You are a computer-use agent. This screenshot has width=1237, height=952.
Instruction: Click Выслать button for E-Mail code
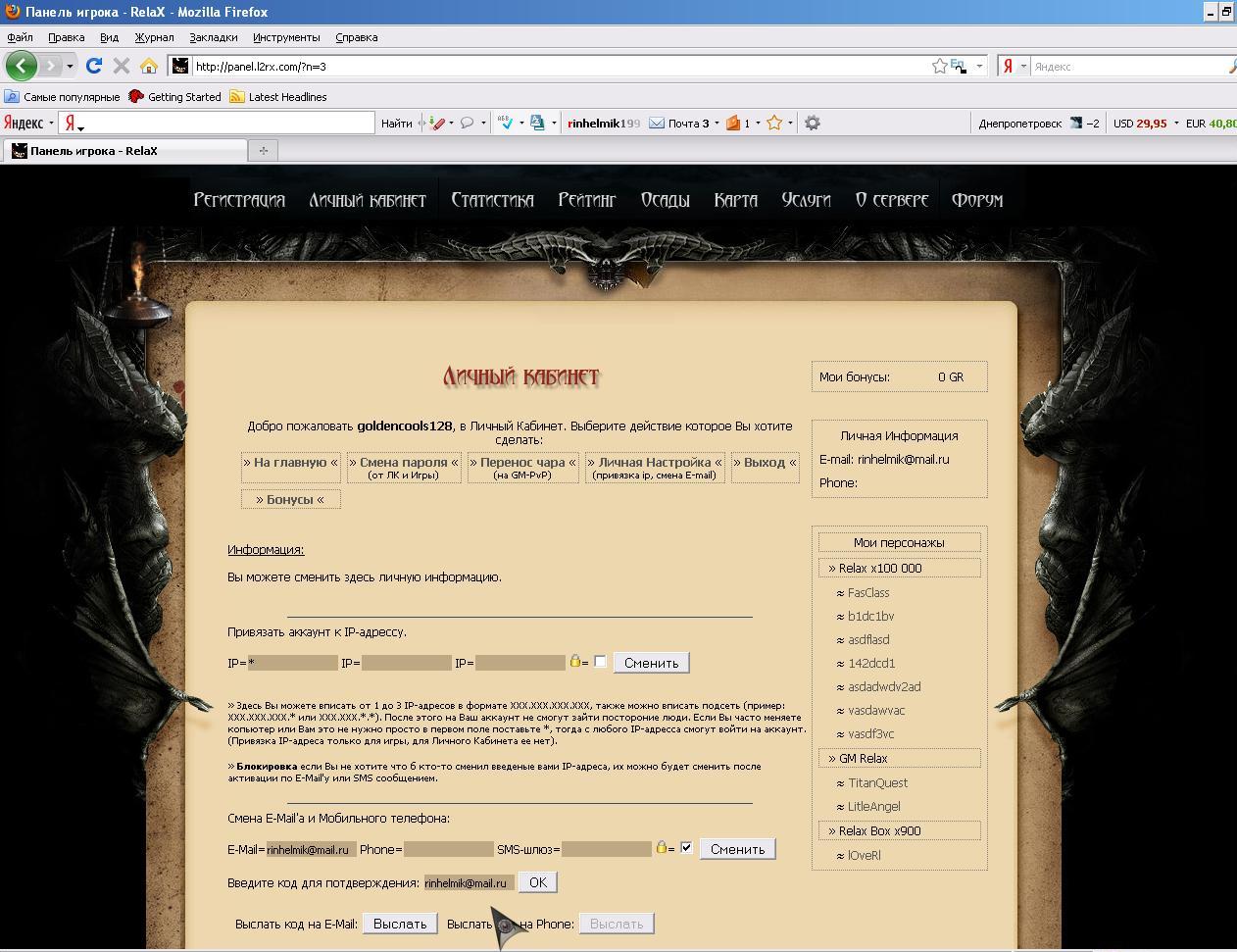click(x=400, y=924)
